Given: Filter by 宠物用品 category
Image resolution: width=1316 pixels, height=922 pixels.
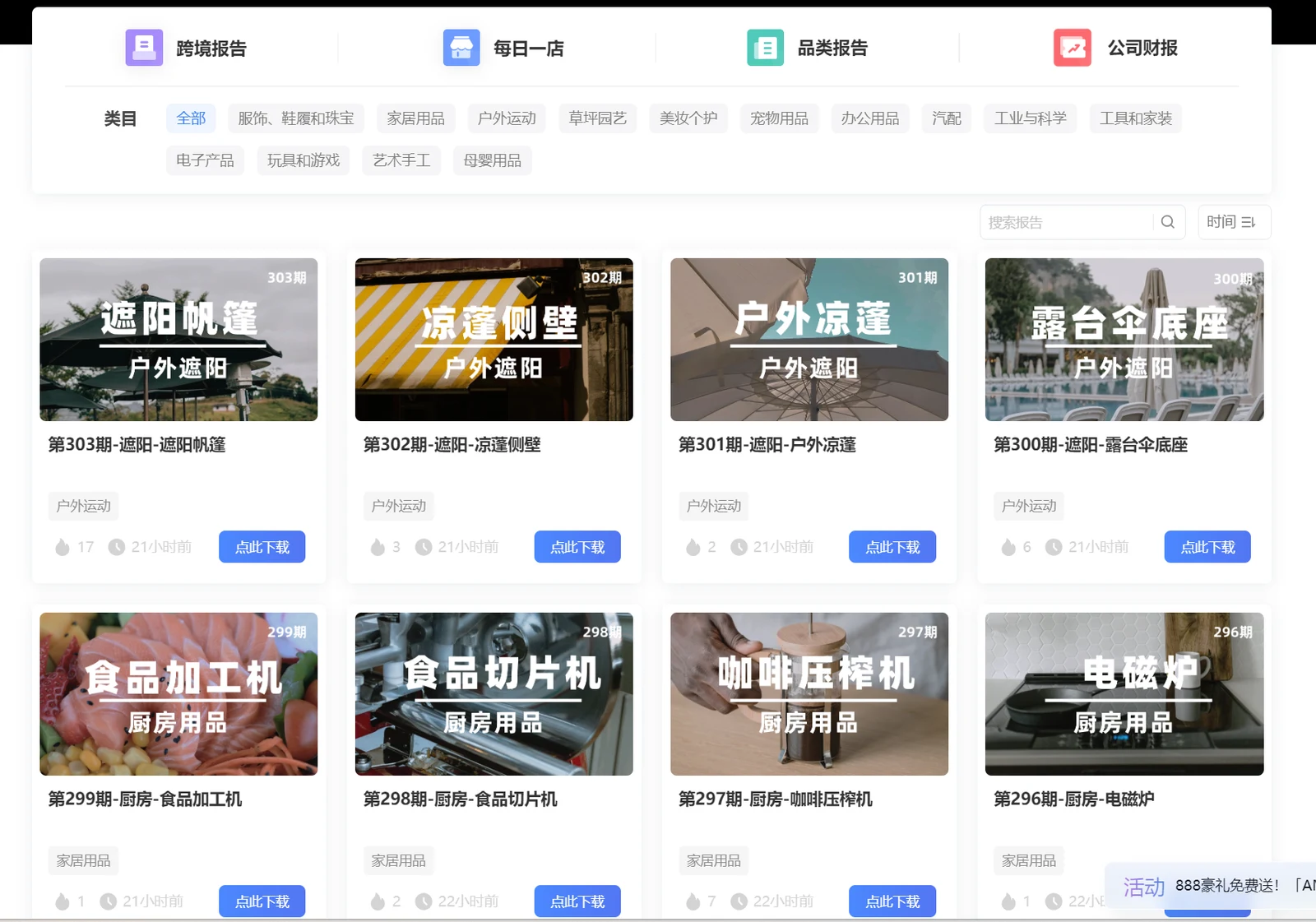Looking at the screenshot, I should click(779, 118).
